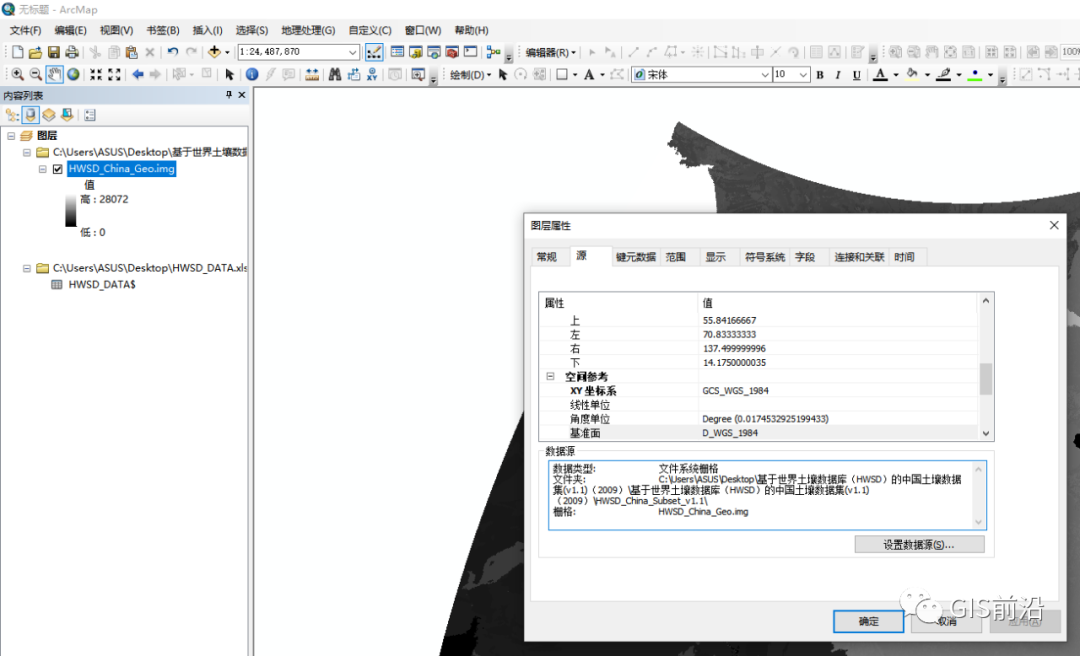Click the property list scrollbar down arrow
The width and height of the screenshot is (1080, 656).
(986, 433)
